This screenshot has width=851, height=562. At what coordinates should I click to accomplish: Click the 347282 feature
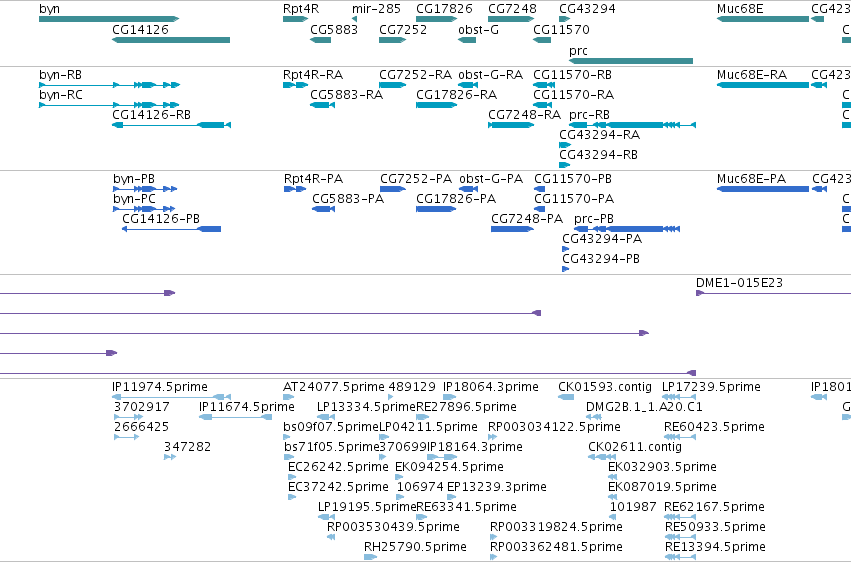tap(170, 457)
